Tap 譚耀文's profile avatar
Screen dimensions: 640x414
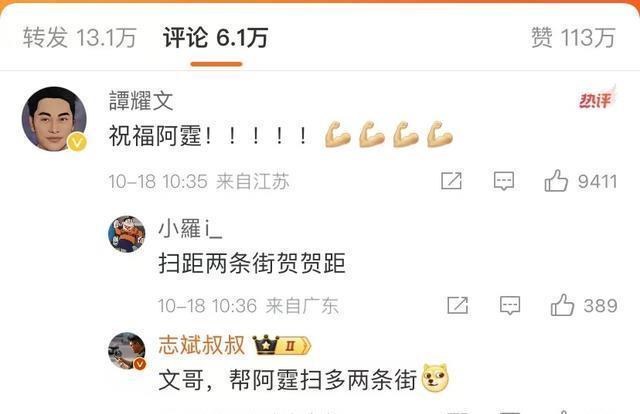pyautogui.click(x=54, y=119)
